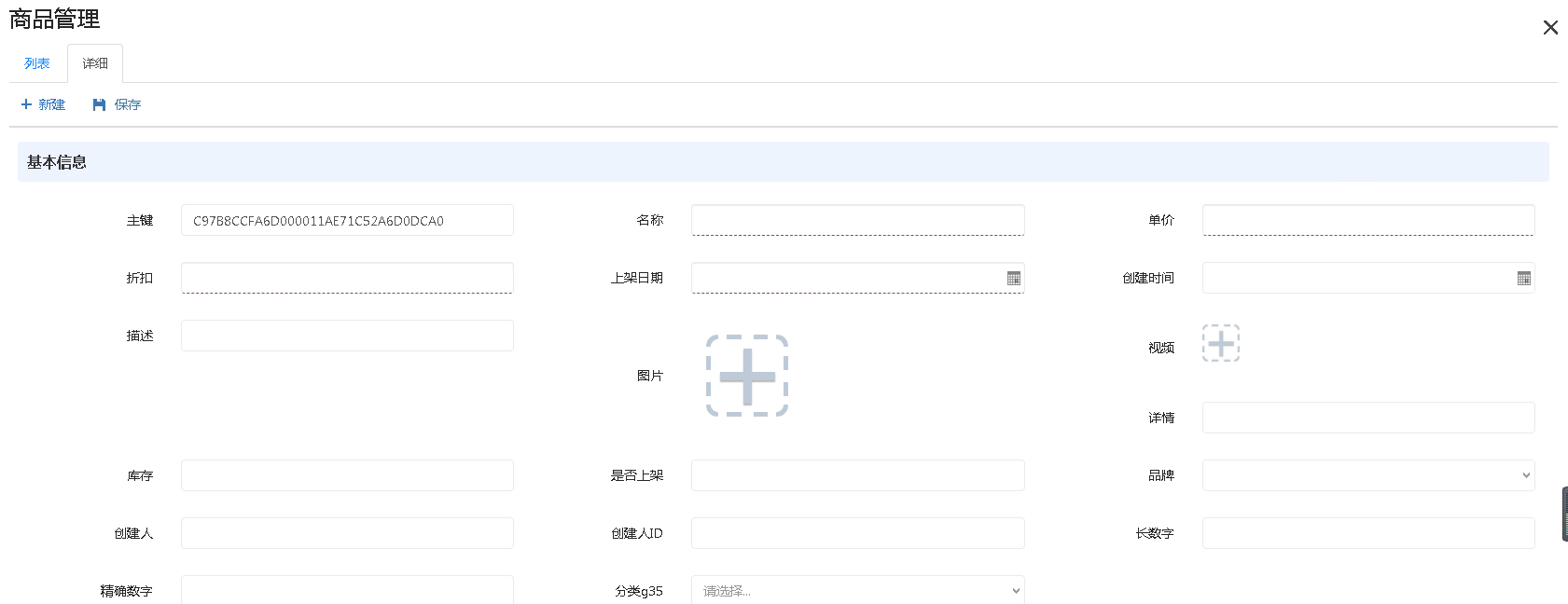
Task: Focus the 名称 input field
Action: [857, 220]
